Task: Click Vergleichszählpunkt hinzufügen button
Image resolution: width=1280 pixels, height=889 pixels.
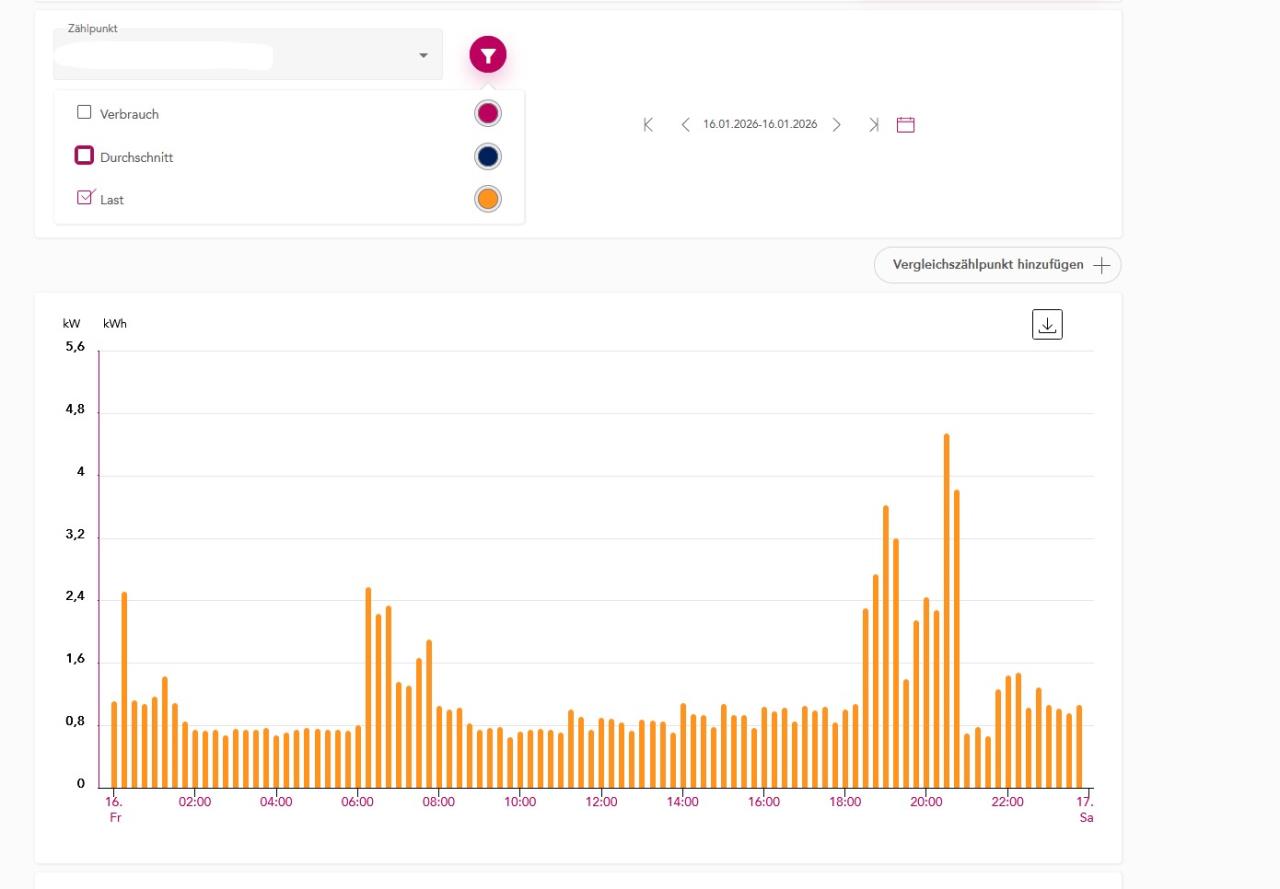Action: (x=987, y=266)
